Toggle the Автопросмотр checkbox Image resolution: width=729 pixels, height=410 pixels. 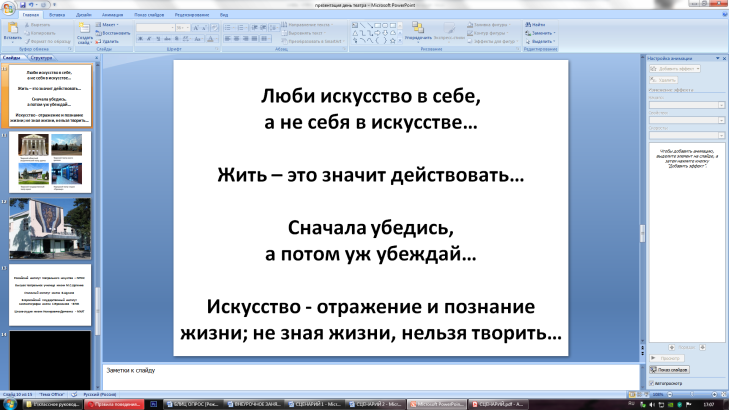pyautogui.click(x=653, y=382)
